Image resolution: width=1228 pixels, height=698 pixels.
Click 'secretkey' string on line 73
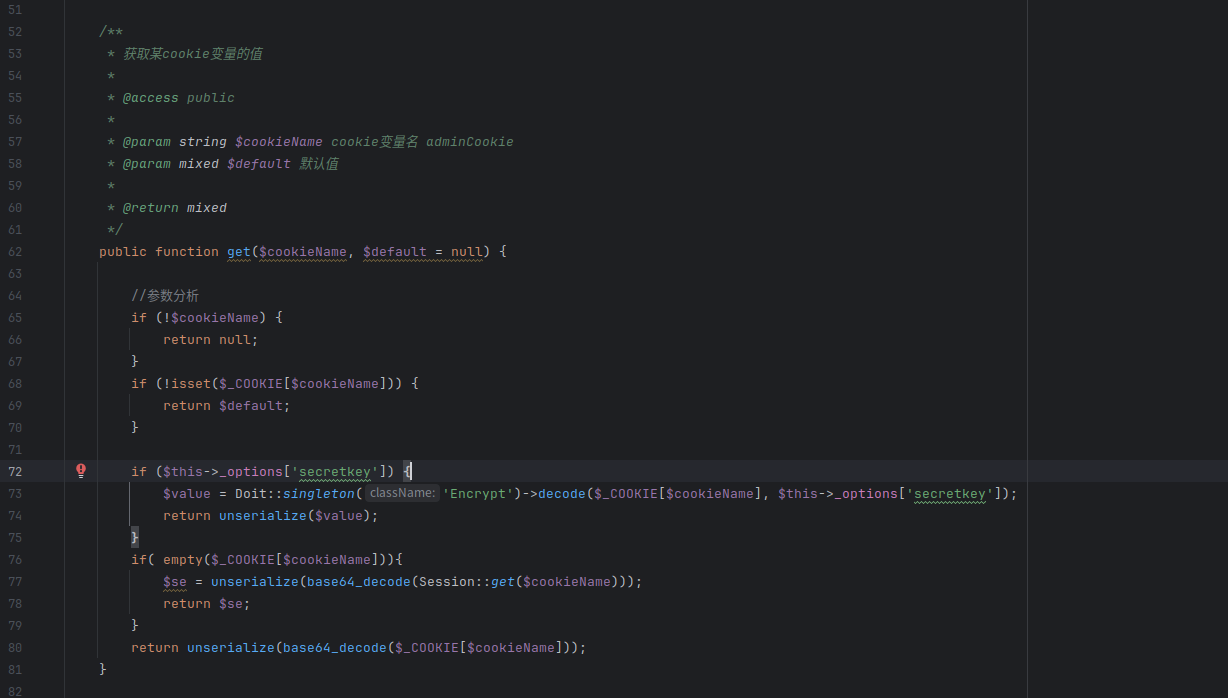(x=950, y=493)
